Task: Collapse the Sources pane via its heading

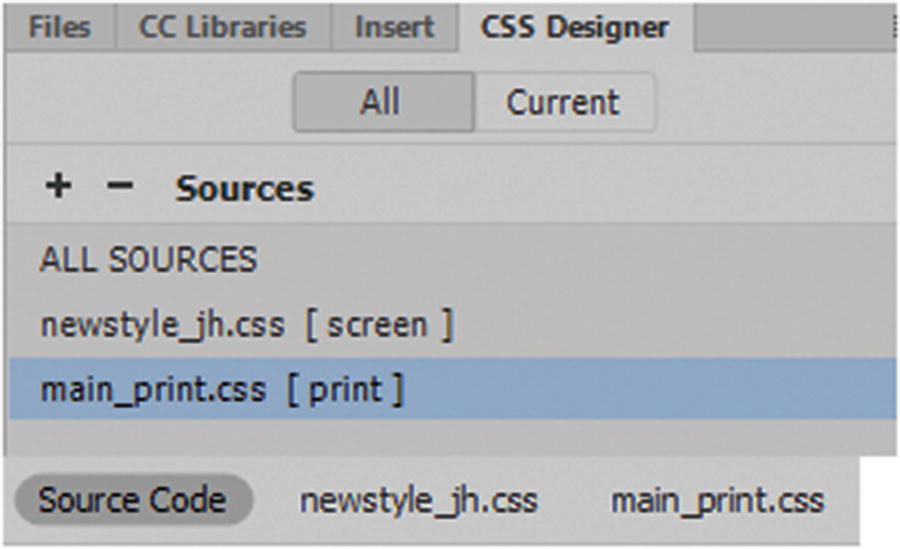Action: pyautogui.click(x=245, y=189)
